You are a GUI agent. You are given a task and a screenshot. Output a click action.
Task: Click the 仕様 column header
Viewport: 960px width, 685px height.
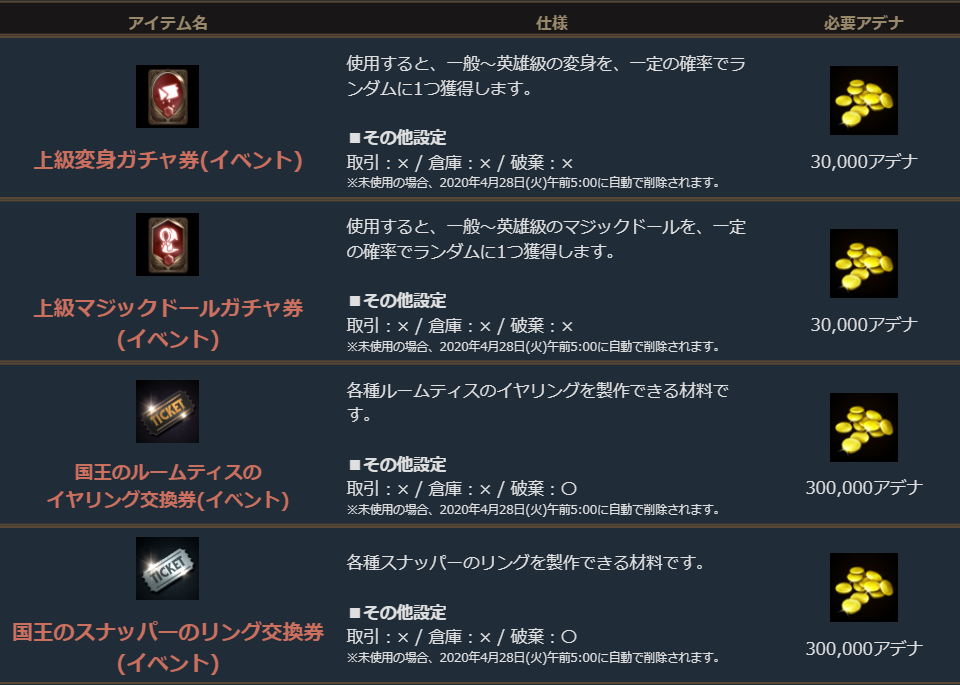(552, 23)
